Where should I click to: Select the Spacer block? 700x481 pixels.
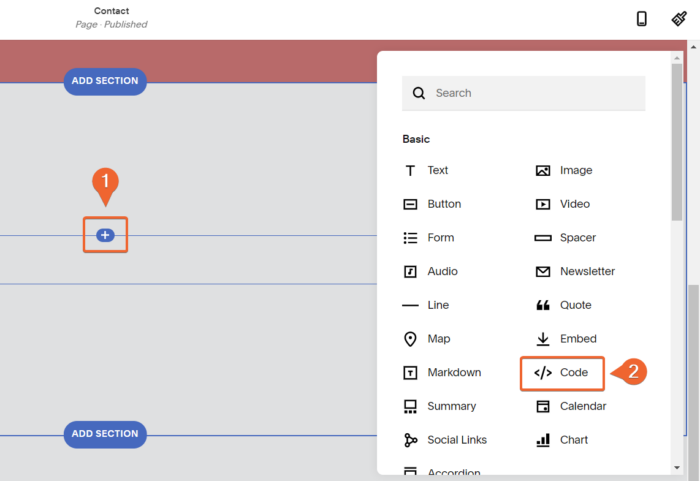565,238
